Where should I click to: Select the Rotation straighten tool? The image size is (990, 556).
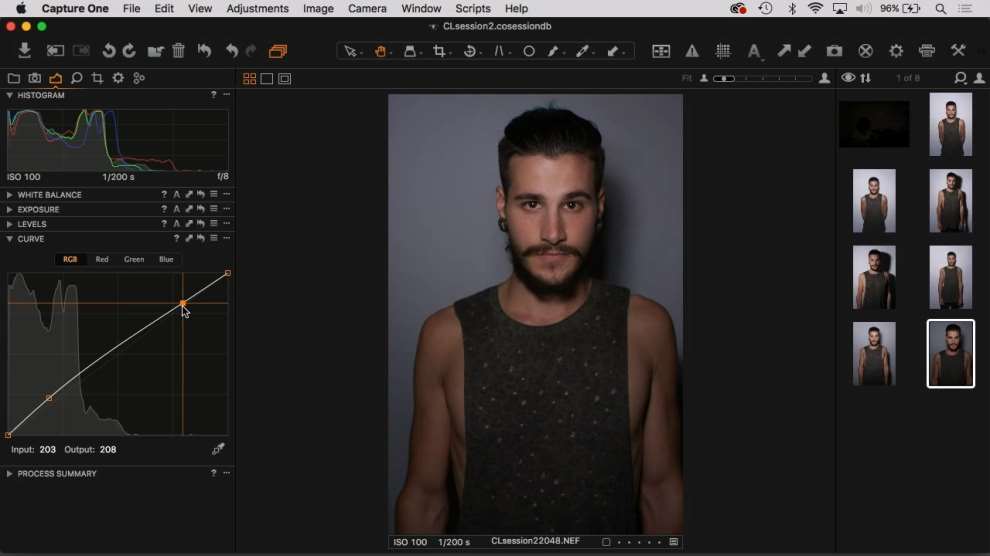click(x=469, y=51)
